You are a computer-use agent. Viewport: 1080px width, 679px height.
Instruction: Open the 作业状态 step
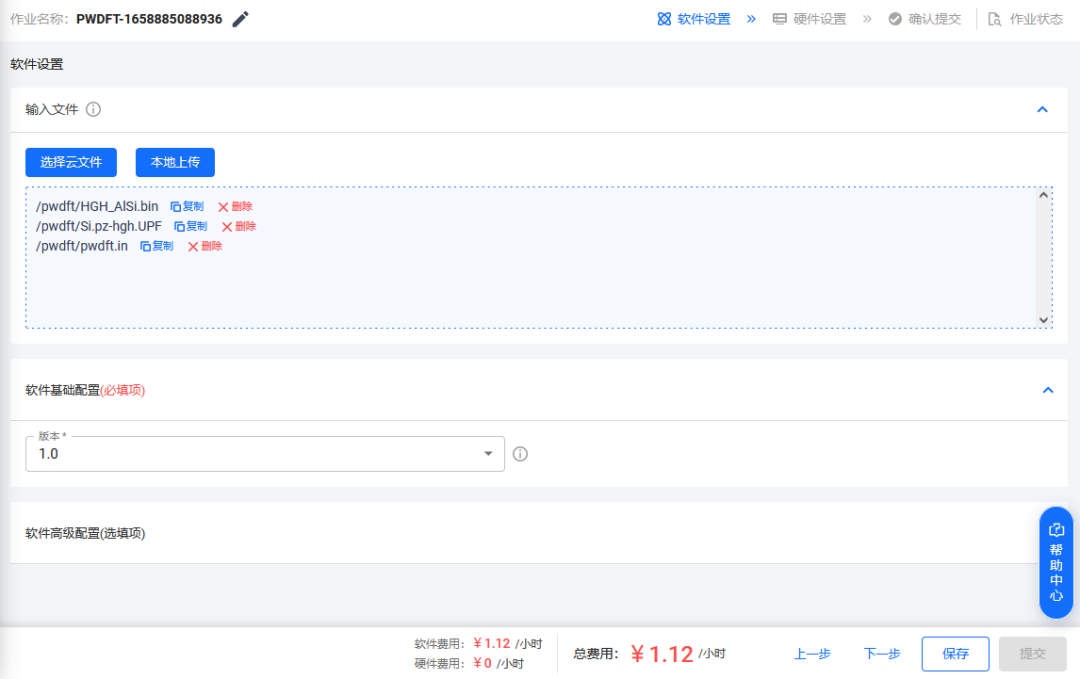(1027, 18)
